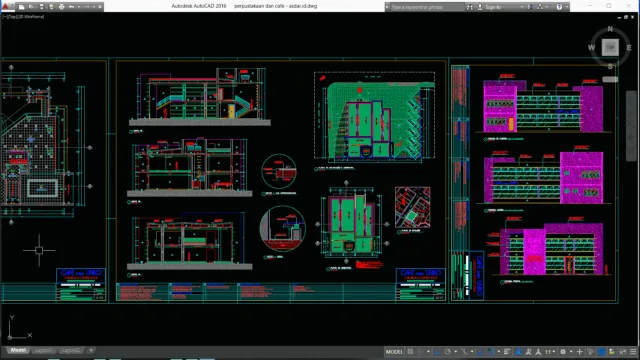Toggle ortho mode in status bar

[437, 352]
